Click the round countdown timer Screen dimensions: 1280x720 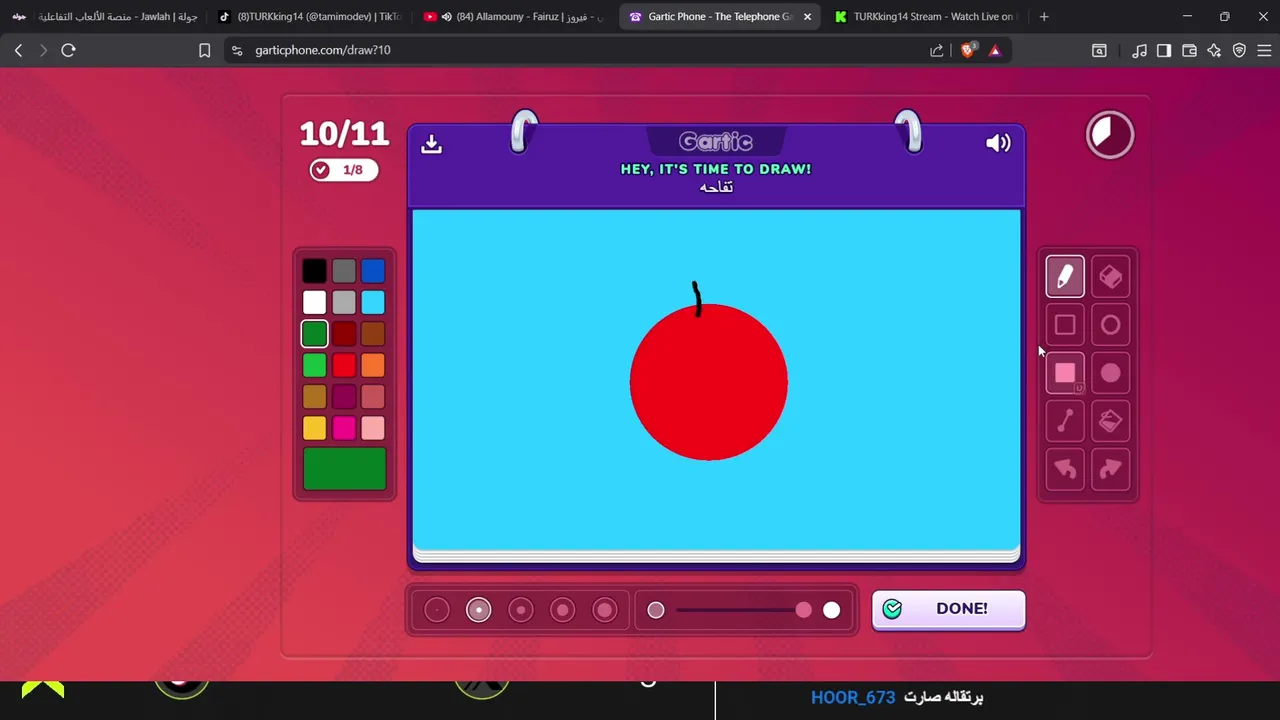(1110, 135)
